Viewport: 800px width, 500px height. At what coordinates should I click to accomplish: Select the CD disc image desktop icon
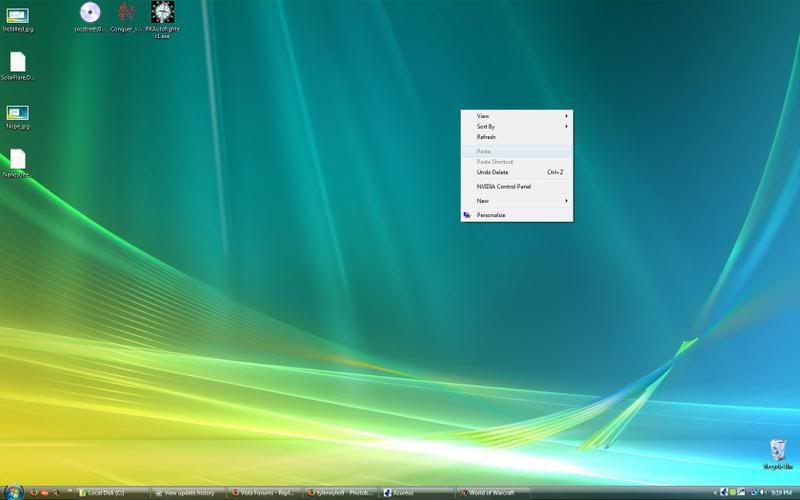(90, 17)
